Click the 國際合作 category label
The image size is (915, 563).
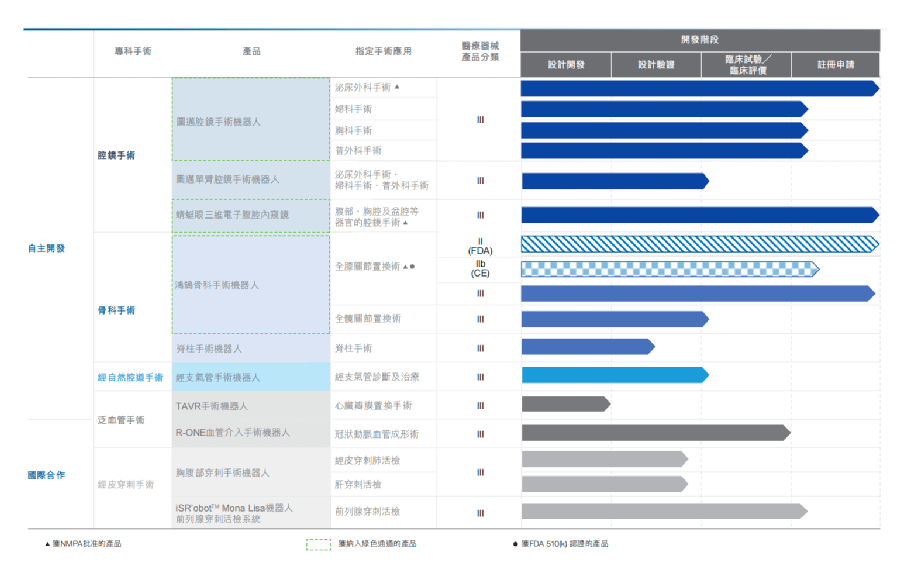tap(46, 474)
